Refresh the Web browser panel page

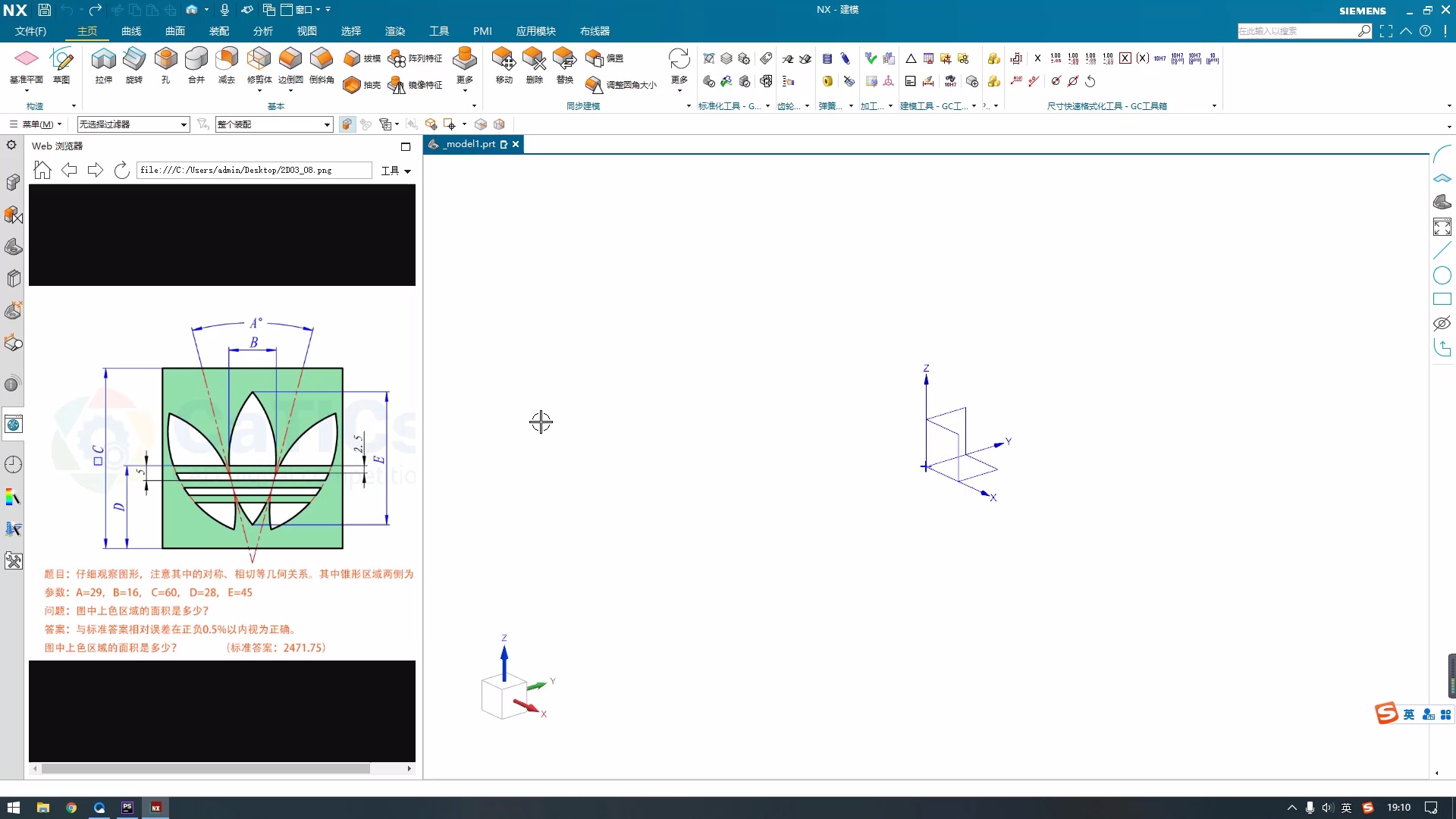(121, 170)
